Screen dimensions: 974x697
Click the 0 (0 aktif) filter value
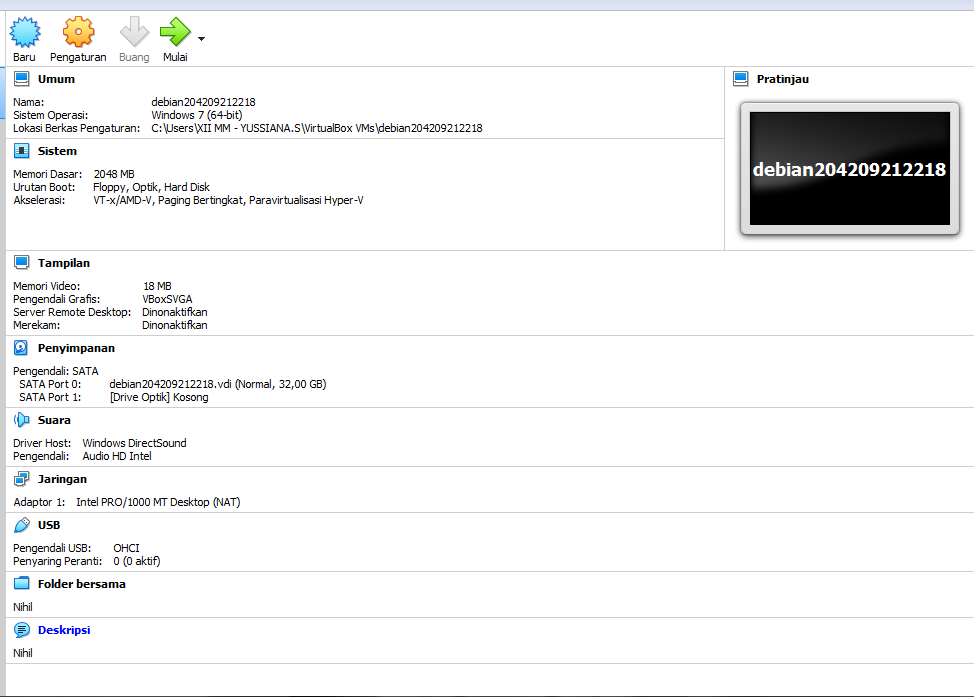137,561
